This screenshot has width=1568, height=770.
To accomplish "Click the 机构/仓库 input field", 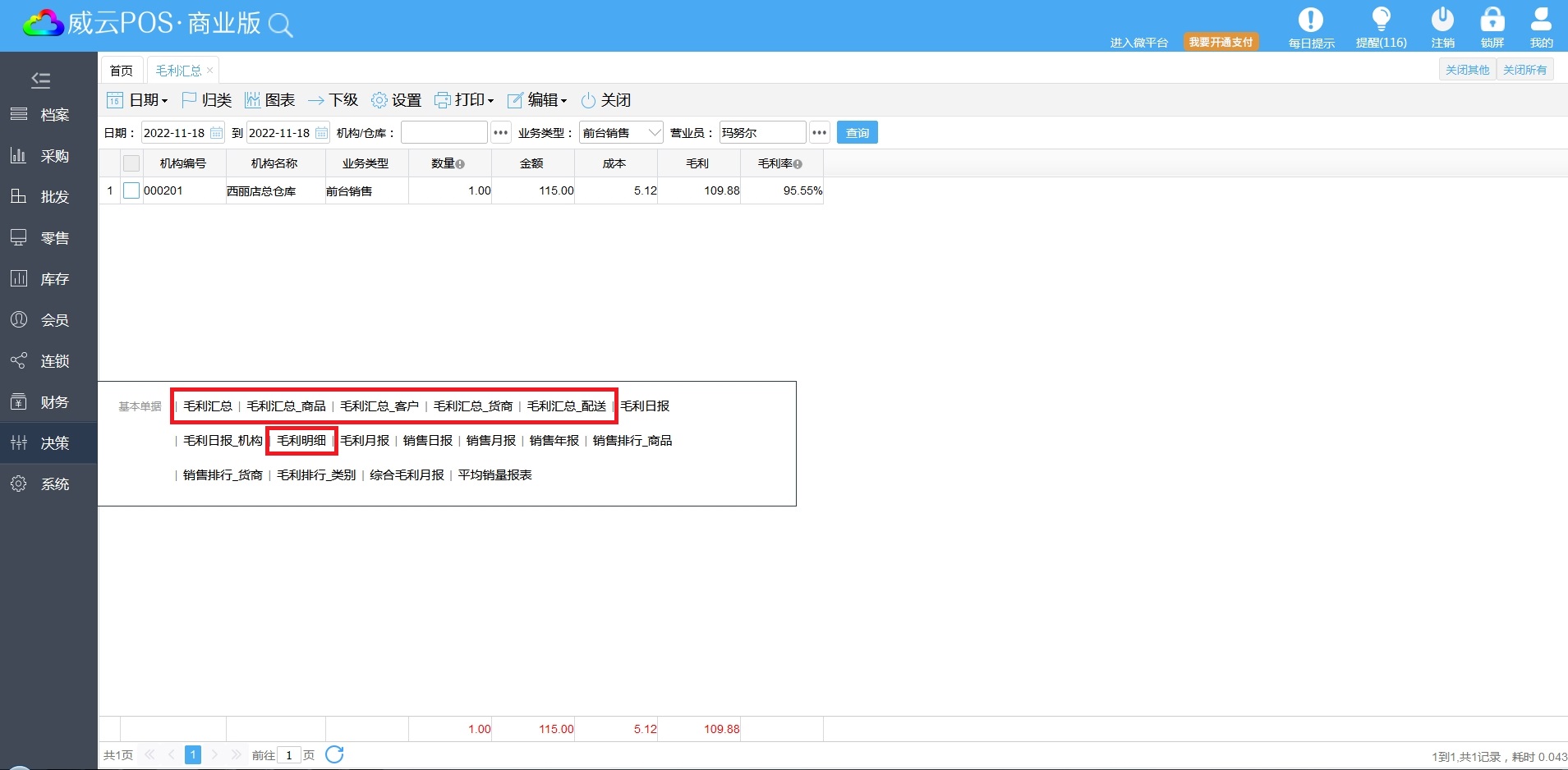I will 444,133.
